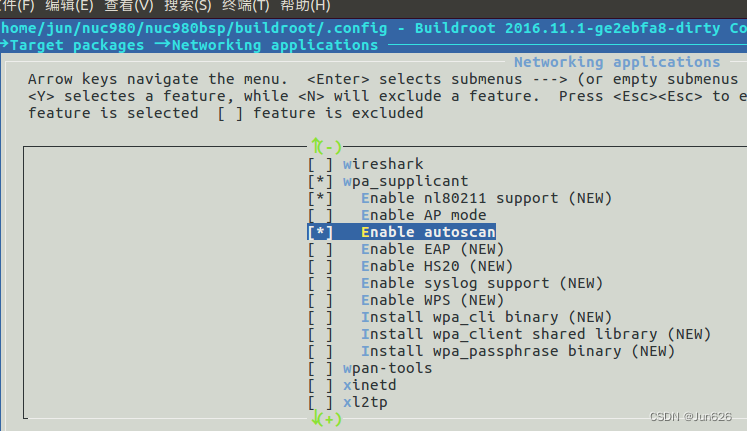Toggle the Install wpa_cli binary checkbox

tap(320, 317)
